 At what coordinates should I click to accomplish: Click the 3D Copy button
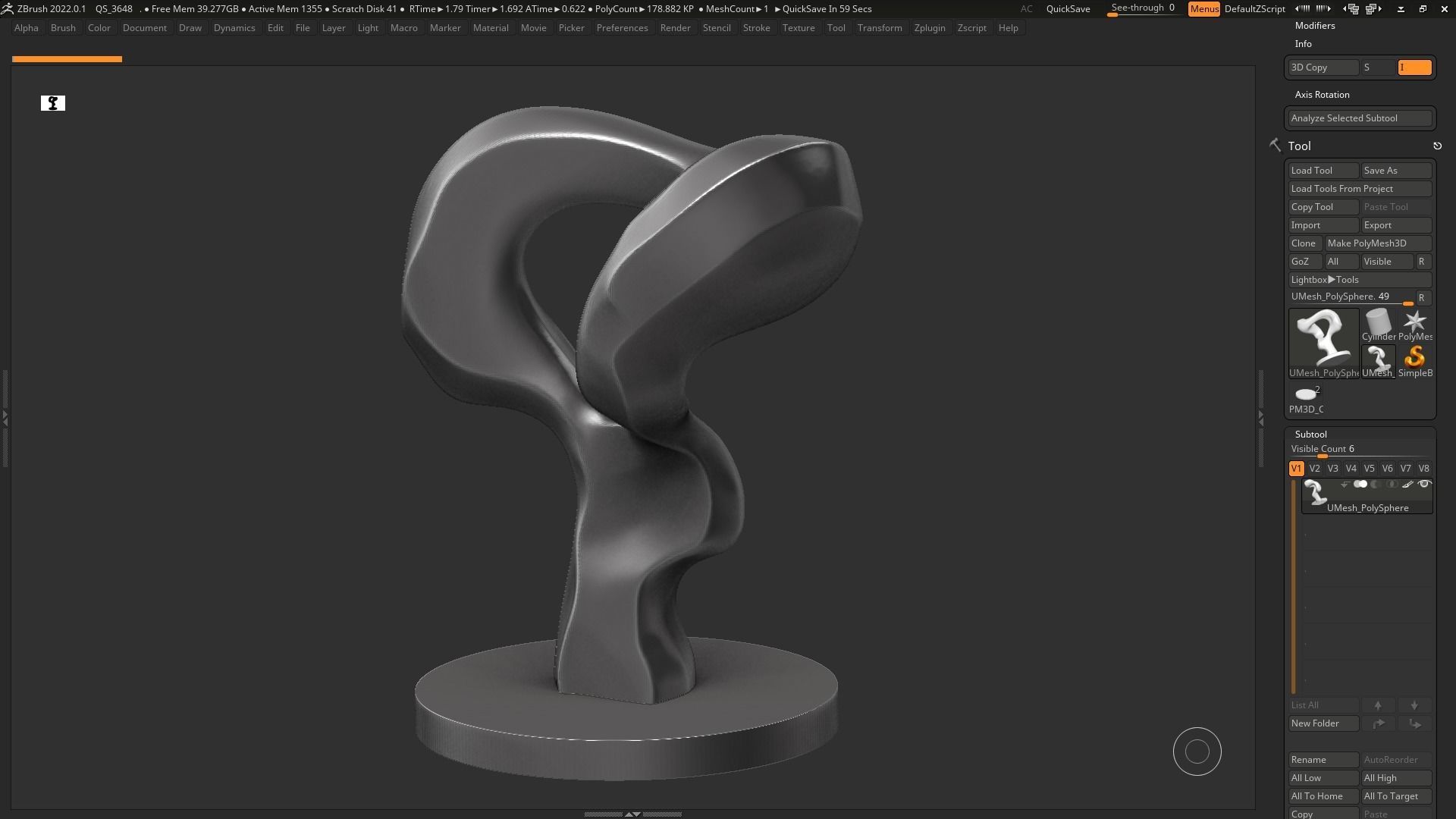click(1323, 67)
